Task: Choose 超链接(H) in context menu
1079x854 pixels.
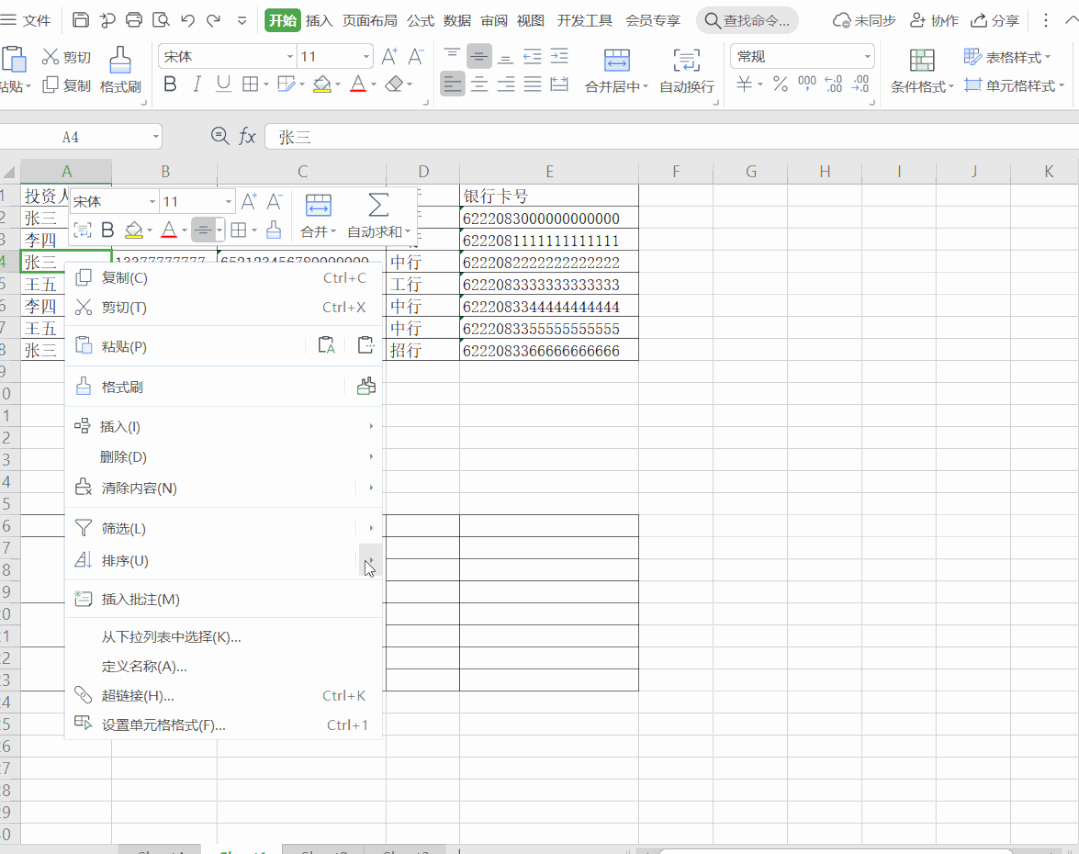Action: click(x=223, y=696)
